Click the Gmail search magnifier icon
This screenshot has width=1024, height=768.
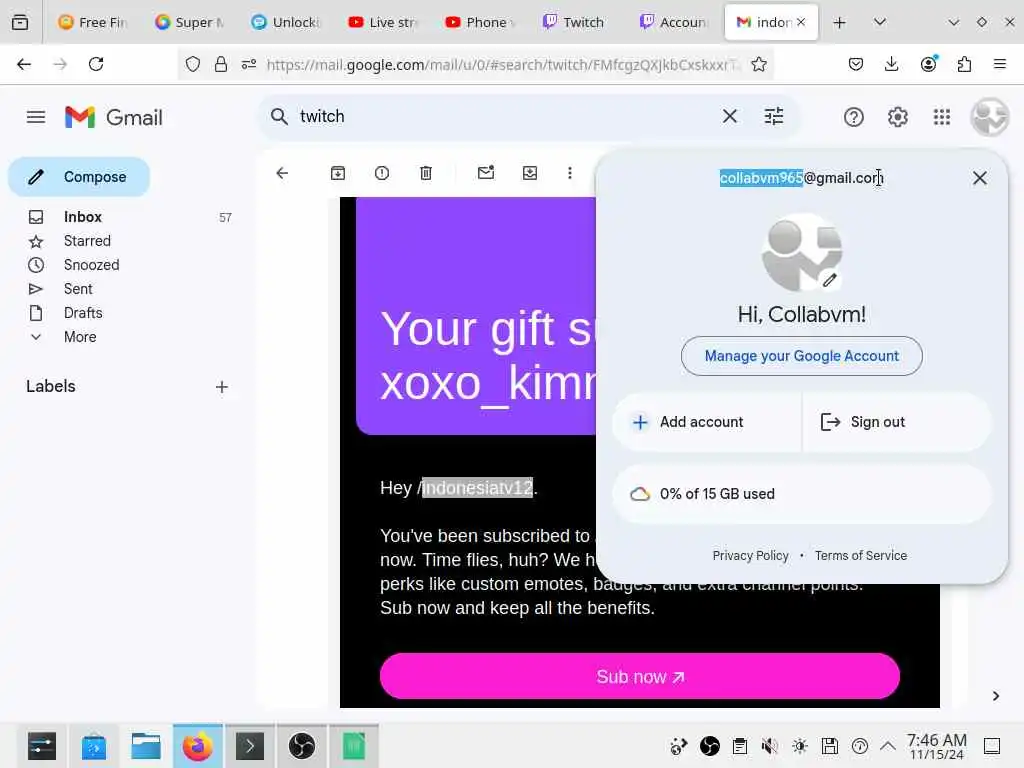pyautogui.click(x=279, y=116)
